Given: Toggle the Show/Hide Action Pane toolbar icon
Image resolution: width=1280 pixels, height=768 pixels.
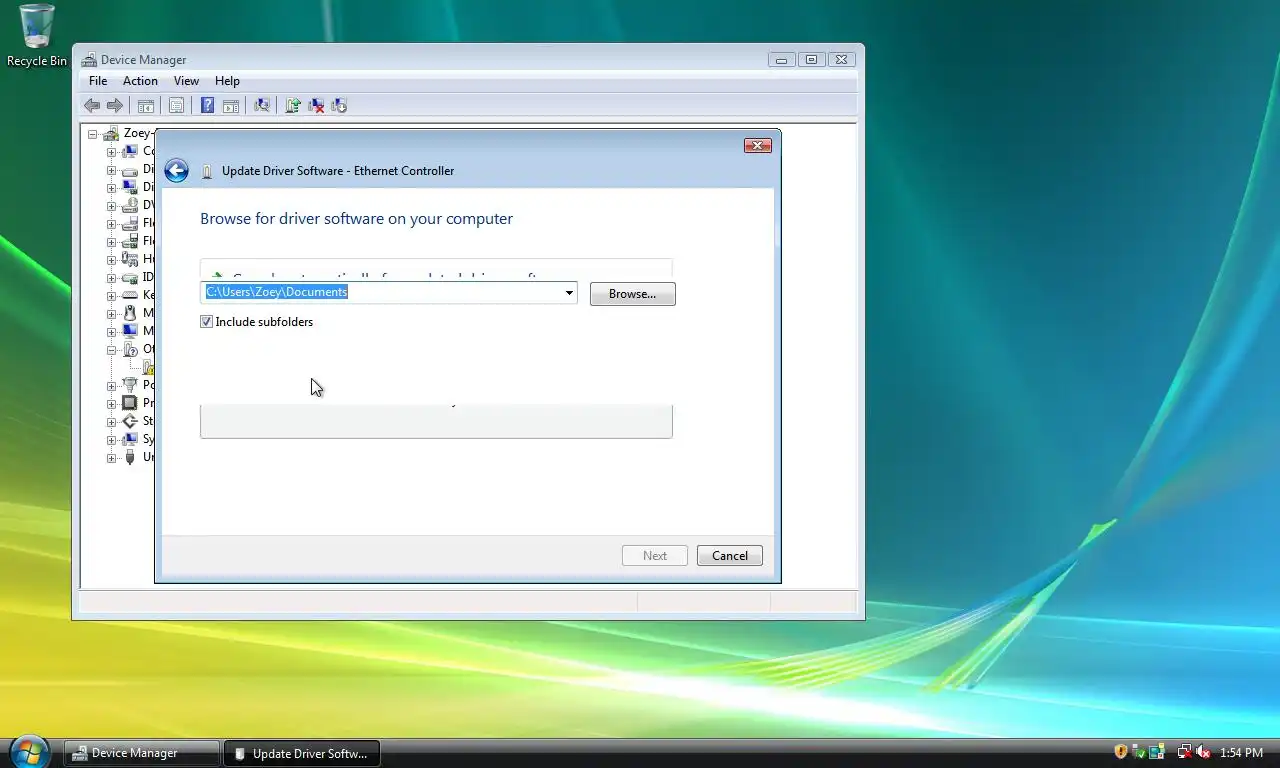Looking at the screenshot, I should [x=230, y=105].
